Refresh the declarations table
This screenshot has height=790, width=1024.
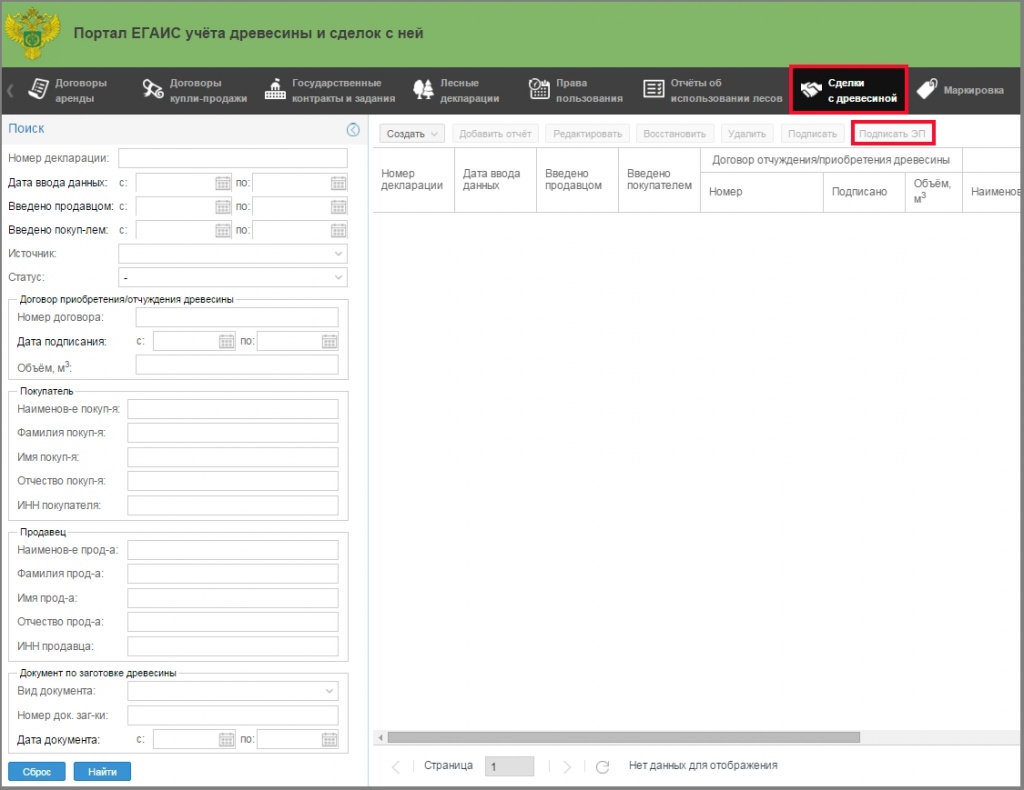[602, 766]
